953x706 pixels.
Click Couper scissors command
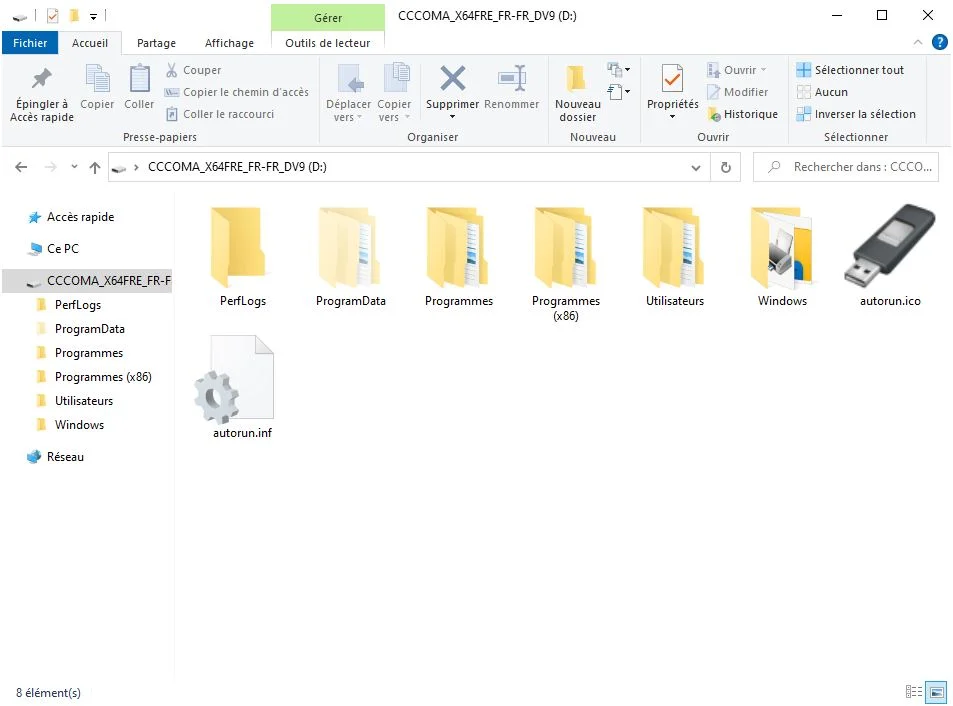(194, 70)
